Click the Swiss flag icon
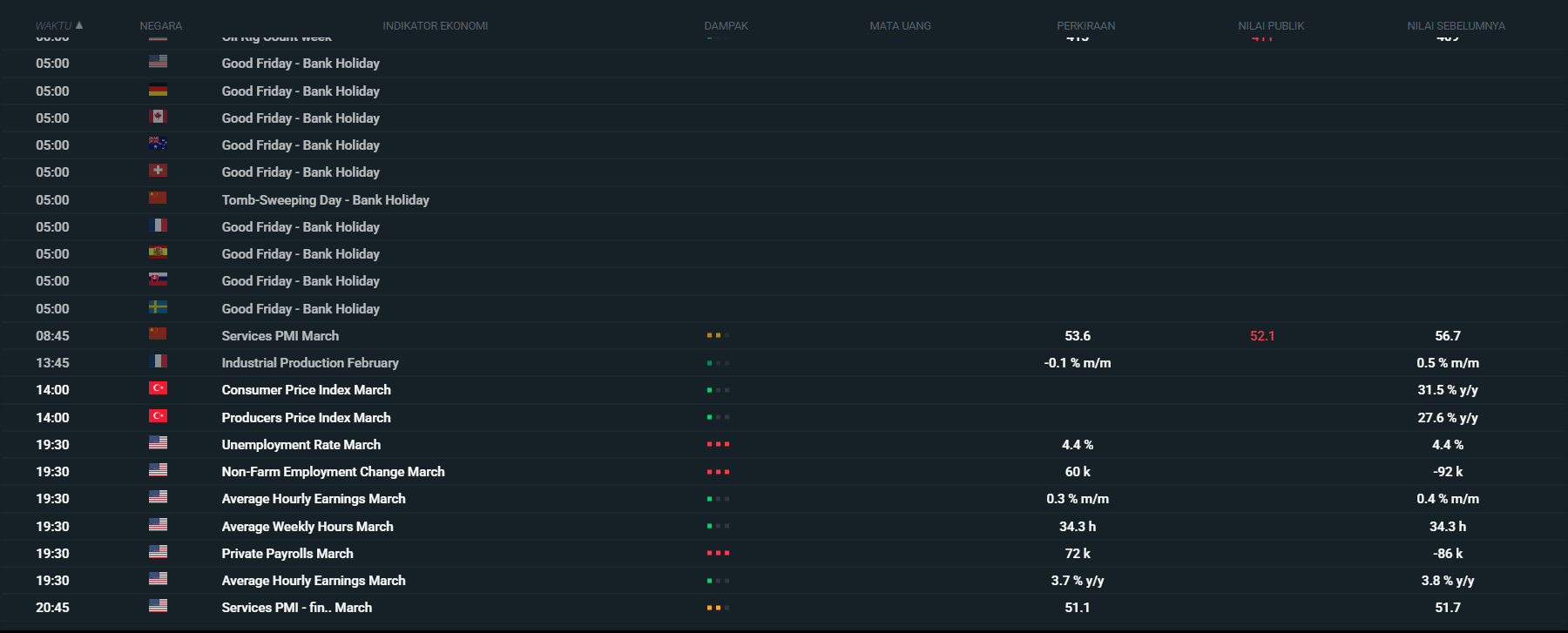 point(158,171)
